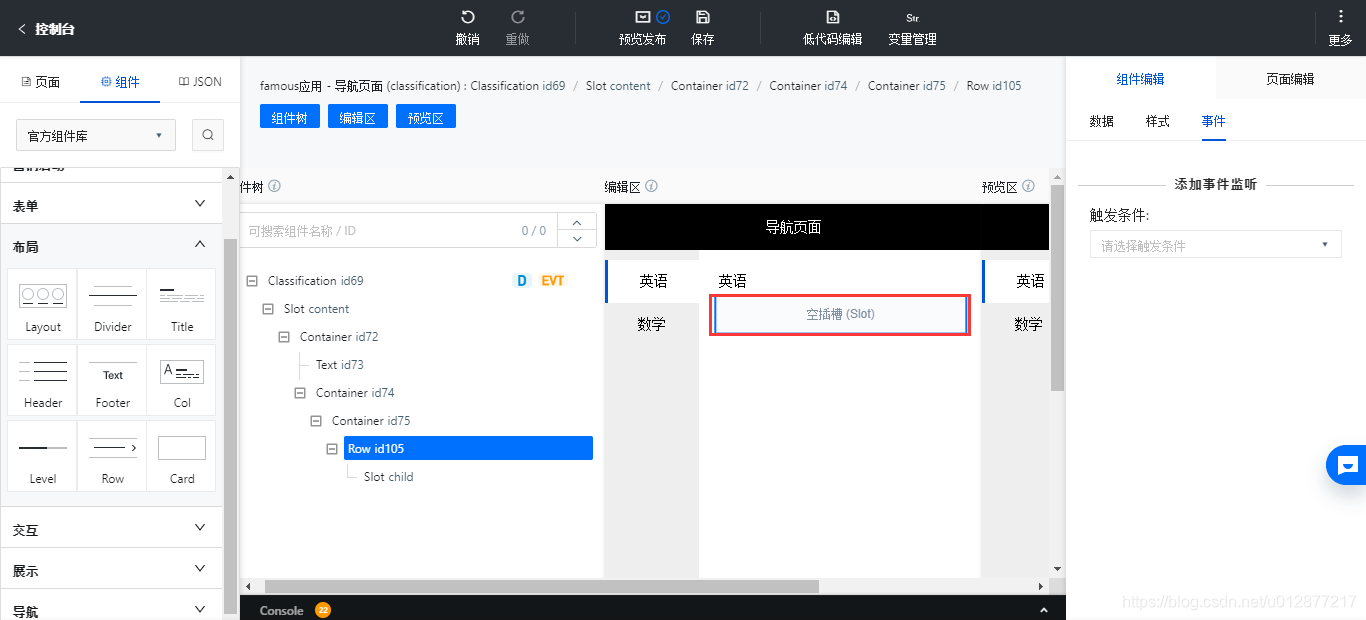Click the horizontal scrollbar thumb
Screen dimensions: 1366x620
(x=541, y=586)
